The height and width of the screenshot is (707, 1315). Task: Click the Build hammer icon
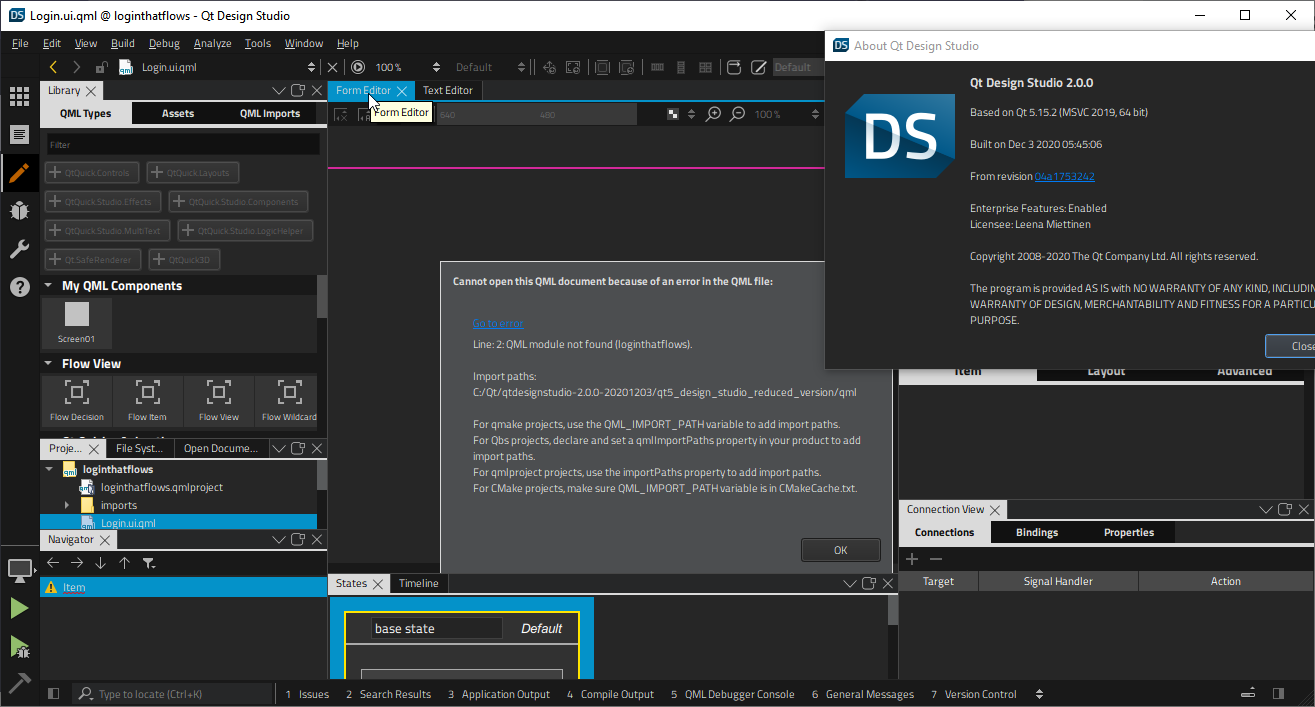tap(19, 683)
